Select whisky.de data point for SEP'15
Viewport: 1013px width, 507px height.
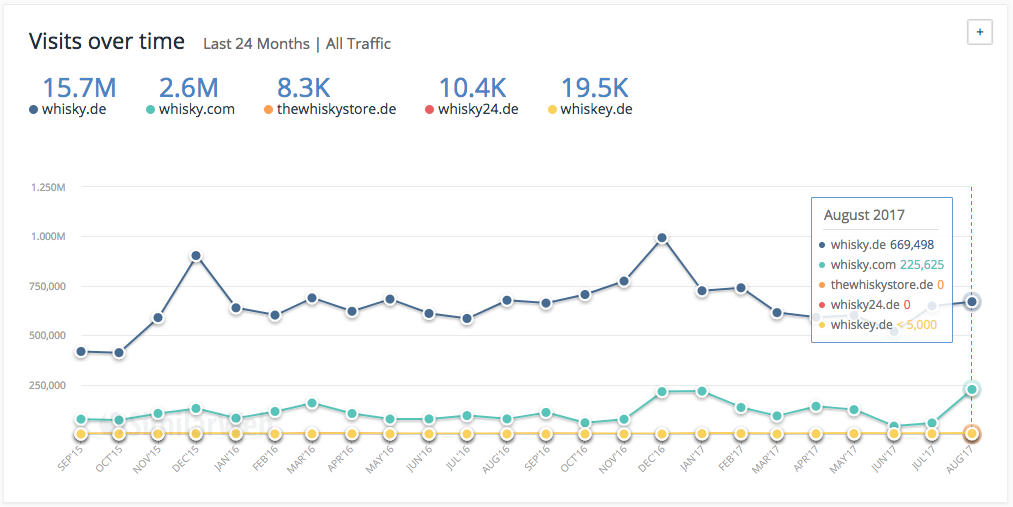pos(81,352)
